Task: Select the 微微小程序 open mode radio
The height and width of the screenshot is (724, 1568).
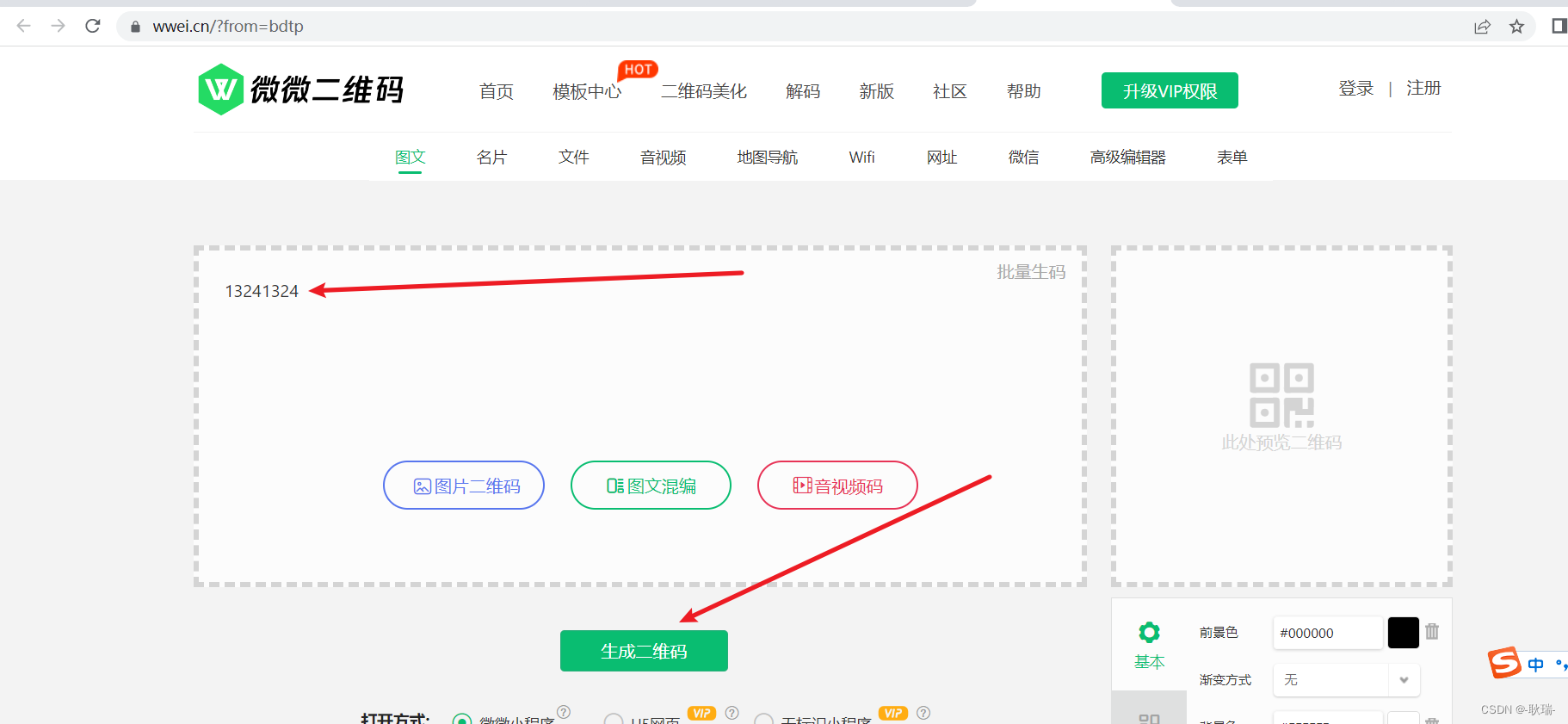Action: (462, 720)
